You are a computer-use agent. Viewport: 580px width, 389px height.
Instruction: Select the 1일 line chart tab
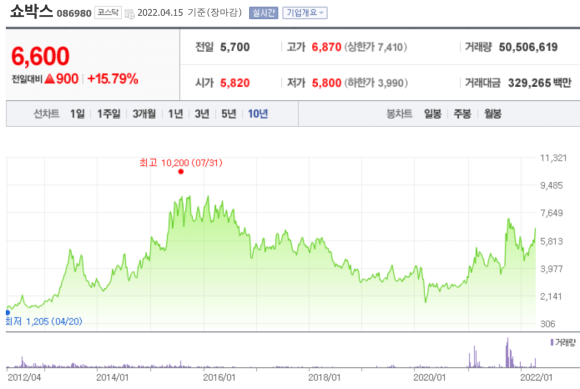(x=77, y=114)
